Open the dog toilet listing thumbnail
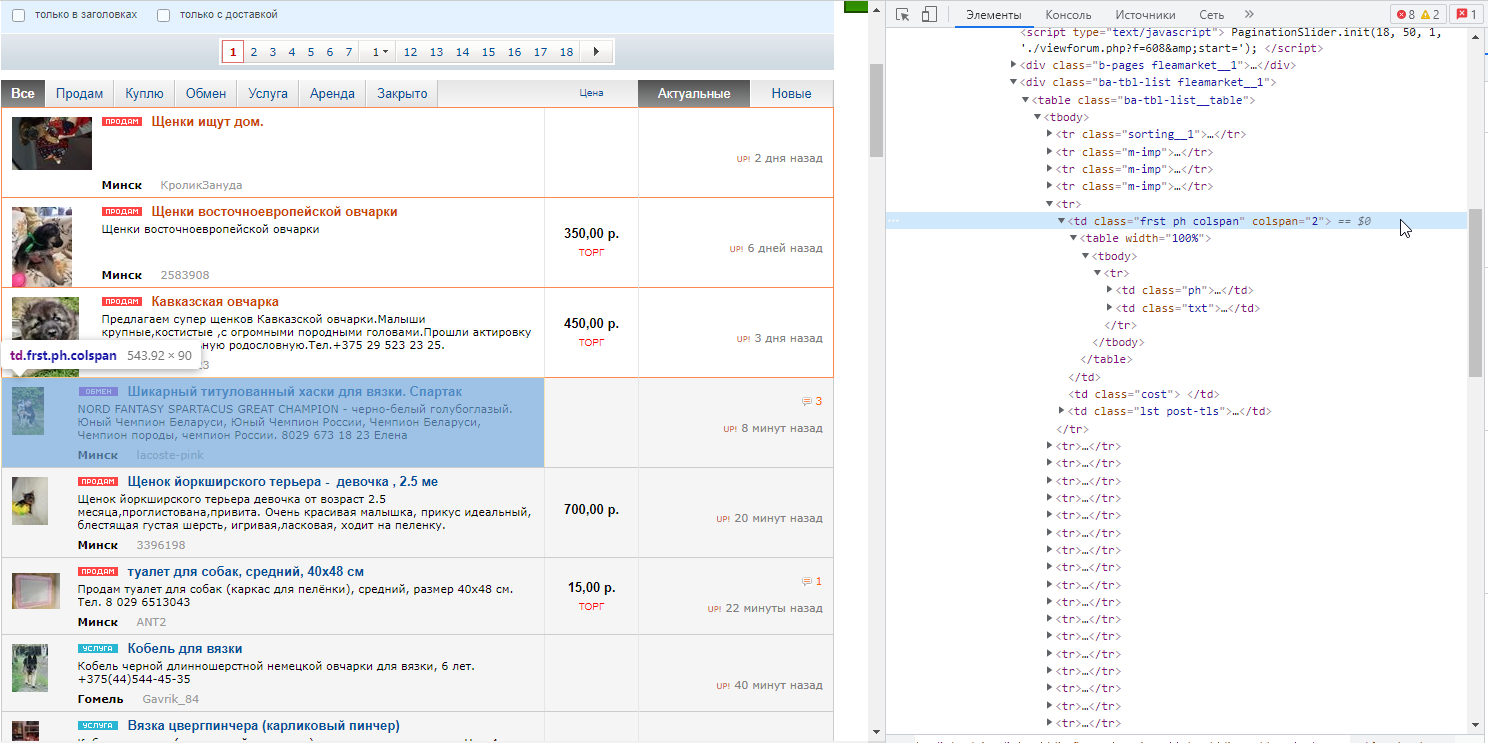 click(x=37, y=591)
